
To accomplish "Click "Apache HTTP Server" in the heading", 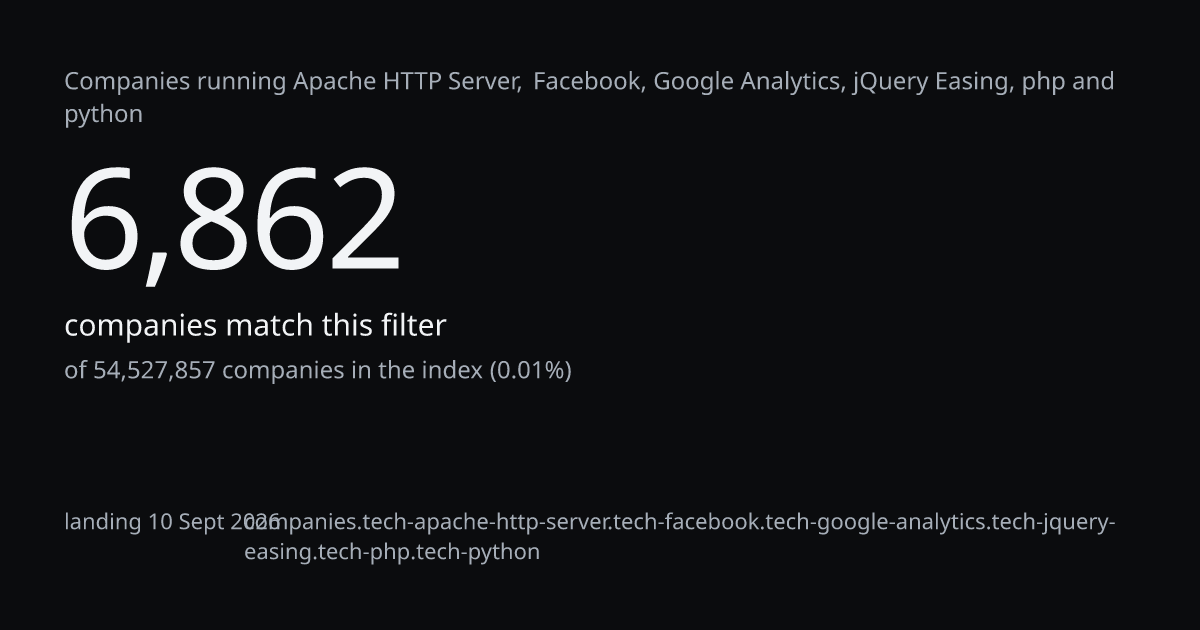I will click(406, 82).
